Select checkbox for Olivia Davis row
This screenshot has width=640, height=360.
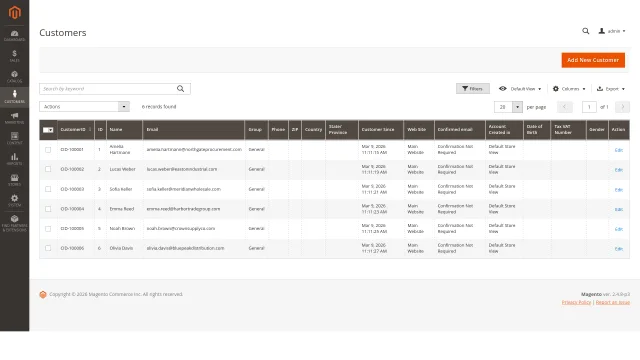pyautogui.click(x=48, y=248)
